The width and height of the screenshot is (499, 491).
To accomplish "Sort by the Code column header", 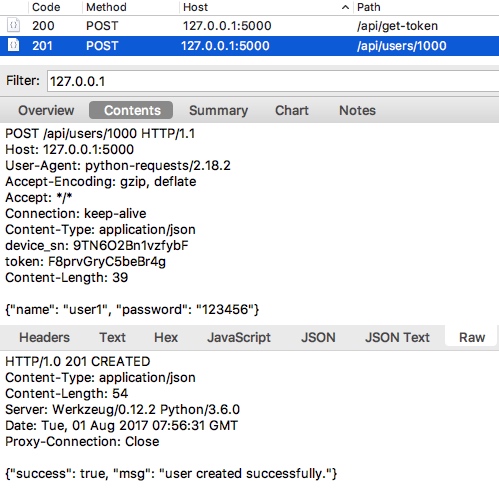I will 46,7.
